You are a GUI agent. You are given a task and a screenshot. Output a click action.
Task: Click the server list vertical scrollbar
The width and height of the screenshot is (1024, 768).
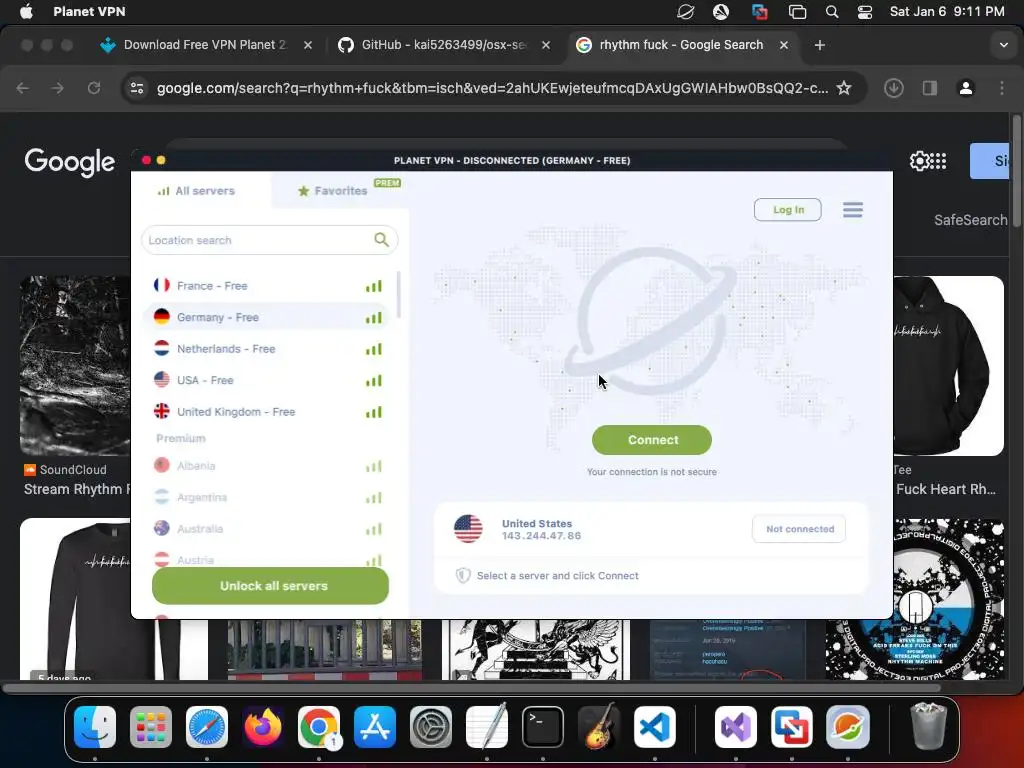pos(398,295)
